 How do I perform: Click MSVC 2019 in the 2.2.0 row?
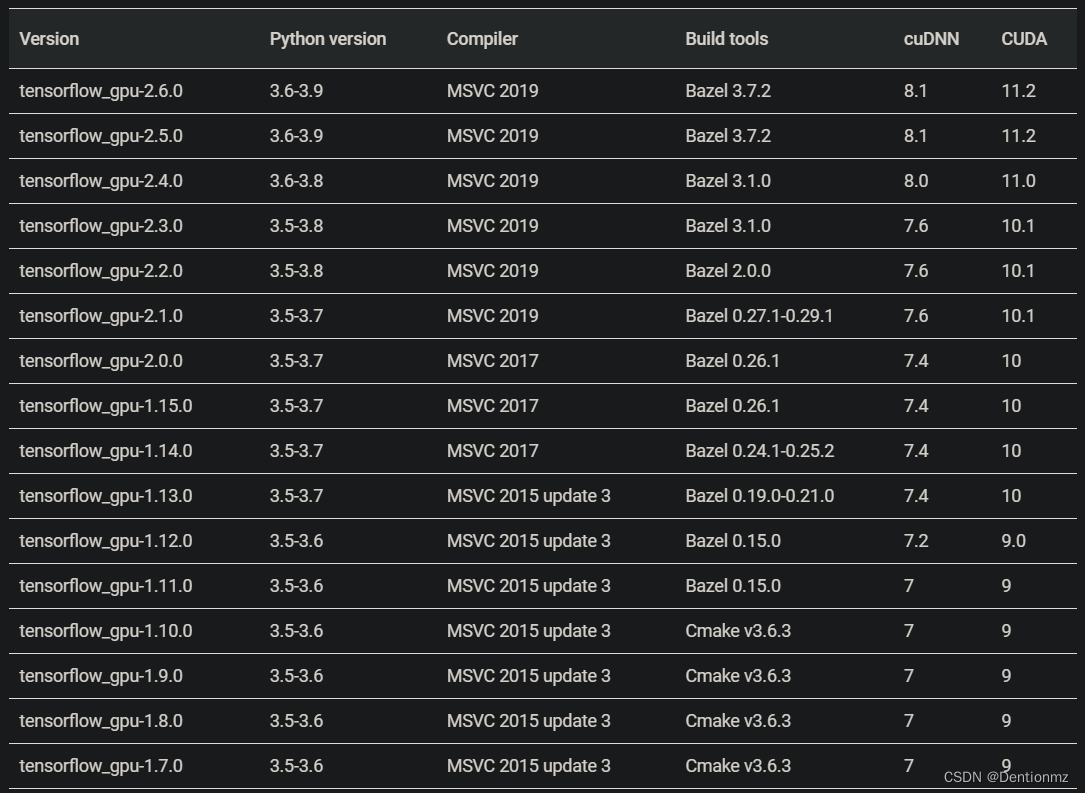pos(493,271)
